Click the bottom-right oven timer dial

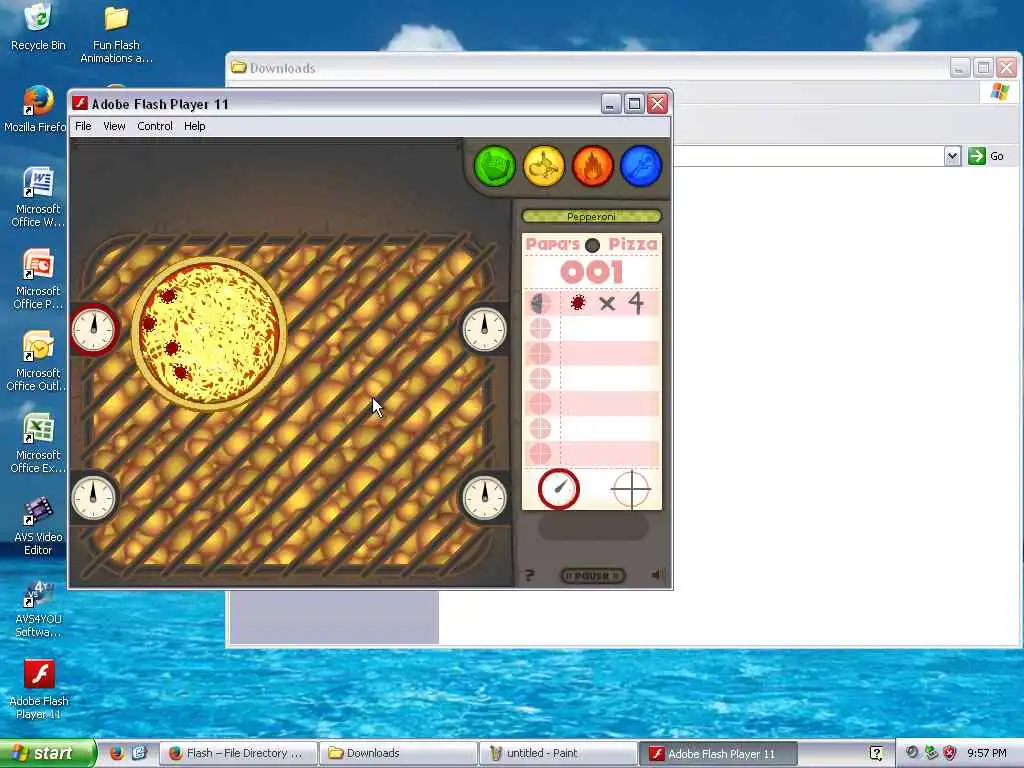(484, 498)
